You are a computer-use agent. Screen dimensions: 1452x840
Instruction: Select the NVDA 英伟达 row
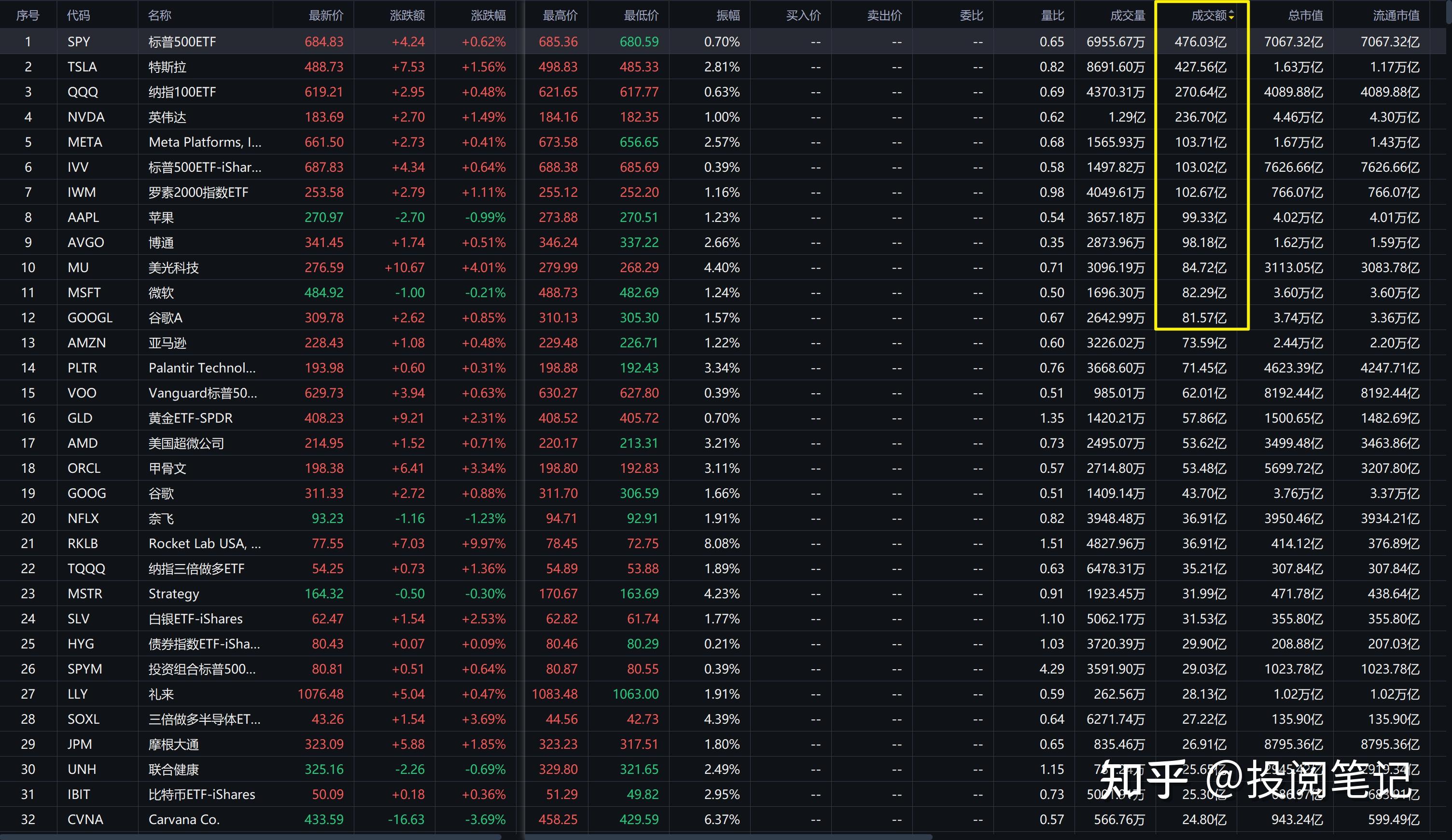point(167,117)
